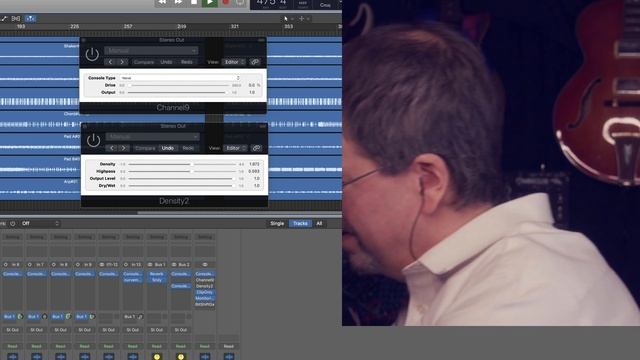Toggle the stereo format icon on the Bus 2 strip
Screen dimensions: 640x360
tap(174, 265)
